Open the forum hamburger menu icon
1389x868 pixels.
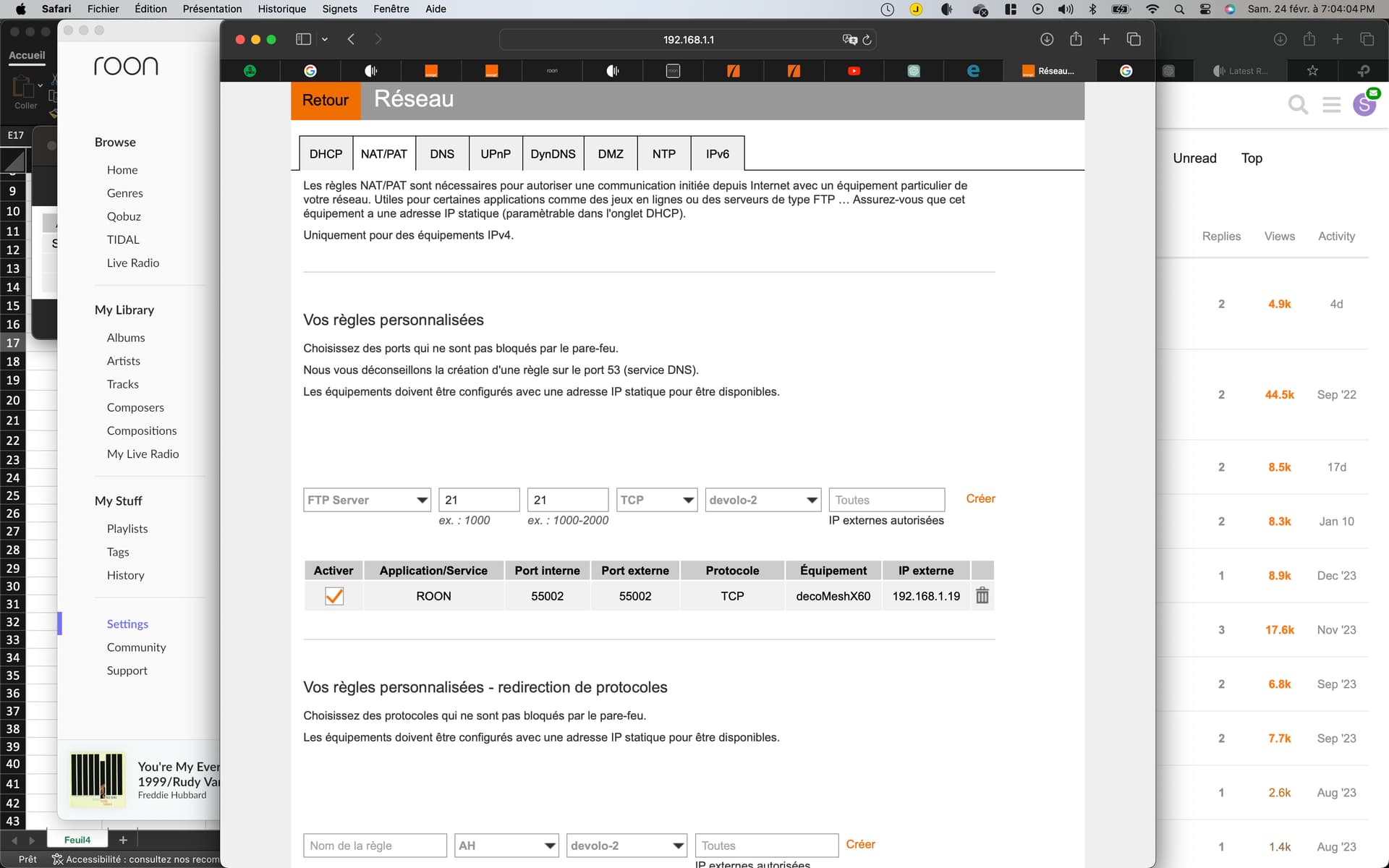coord(1331,105)
